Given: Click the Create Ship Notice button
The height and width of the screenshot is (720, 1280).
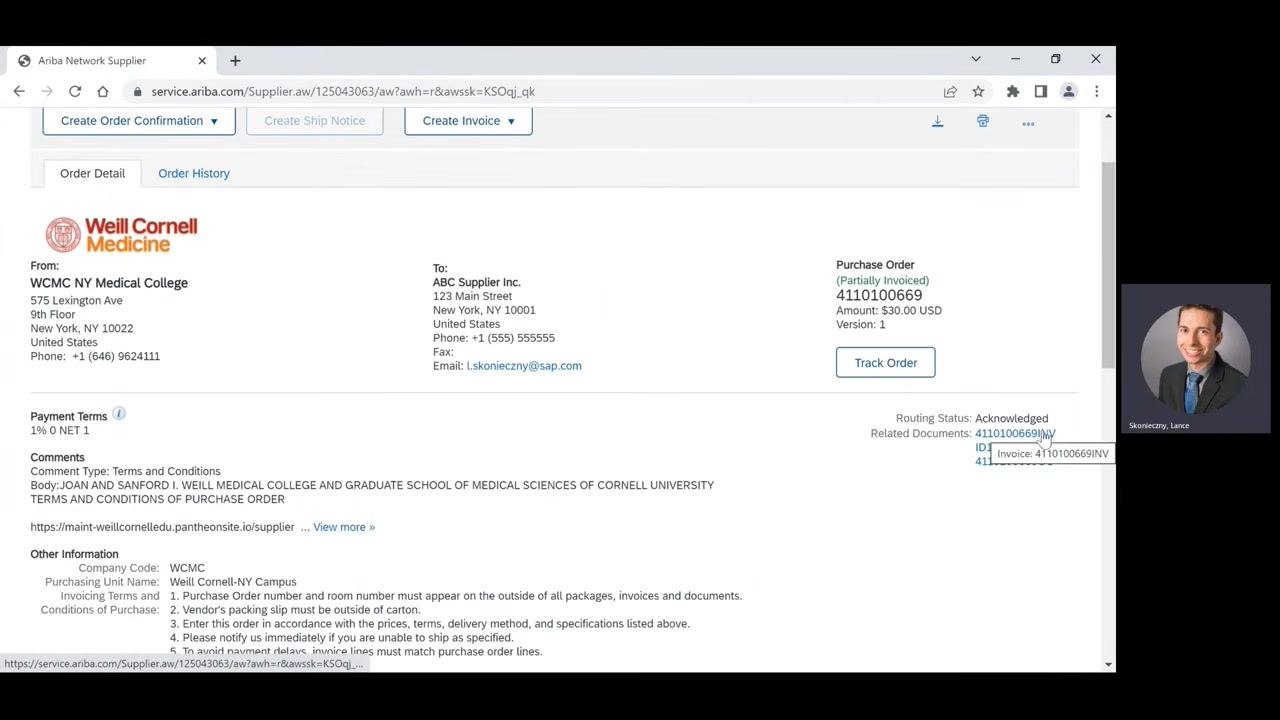Looking at the screenshot, I should pyautogui.click(x=314, y=121).
